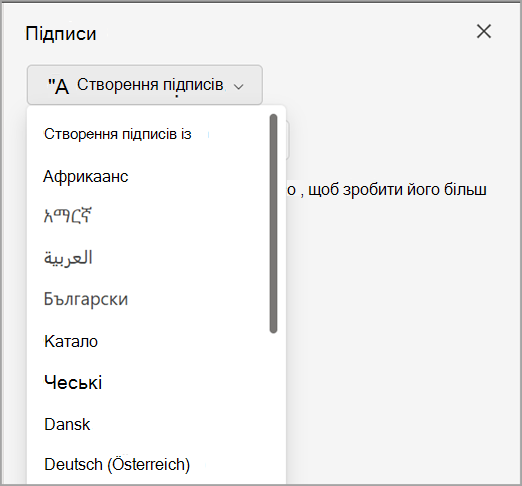Open the Створення підписів dropdown button
The width and height of the screenshot is (522, 486).
click(145, 85)
